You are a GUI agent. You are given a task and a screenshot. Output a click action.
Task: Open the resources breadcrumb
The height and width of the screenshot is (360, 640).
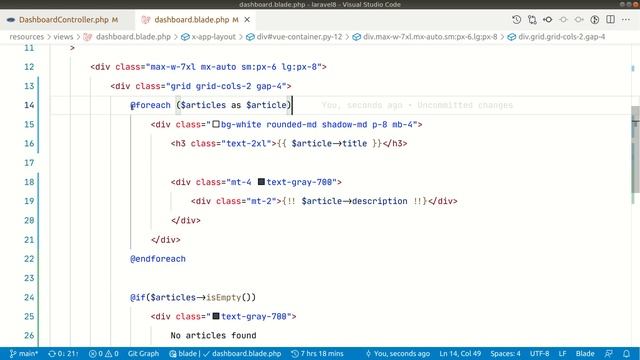[27, 37]
